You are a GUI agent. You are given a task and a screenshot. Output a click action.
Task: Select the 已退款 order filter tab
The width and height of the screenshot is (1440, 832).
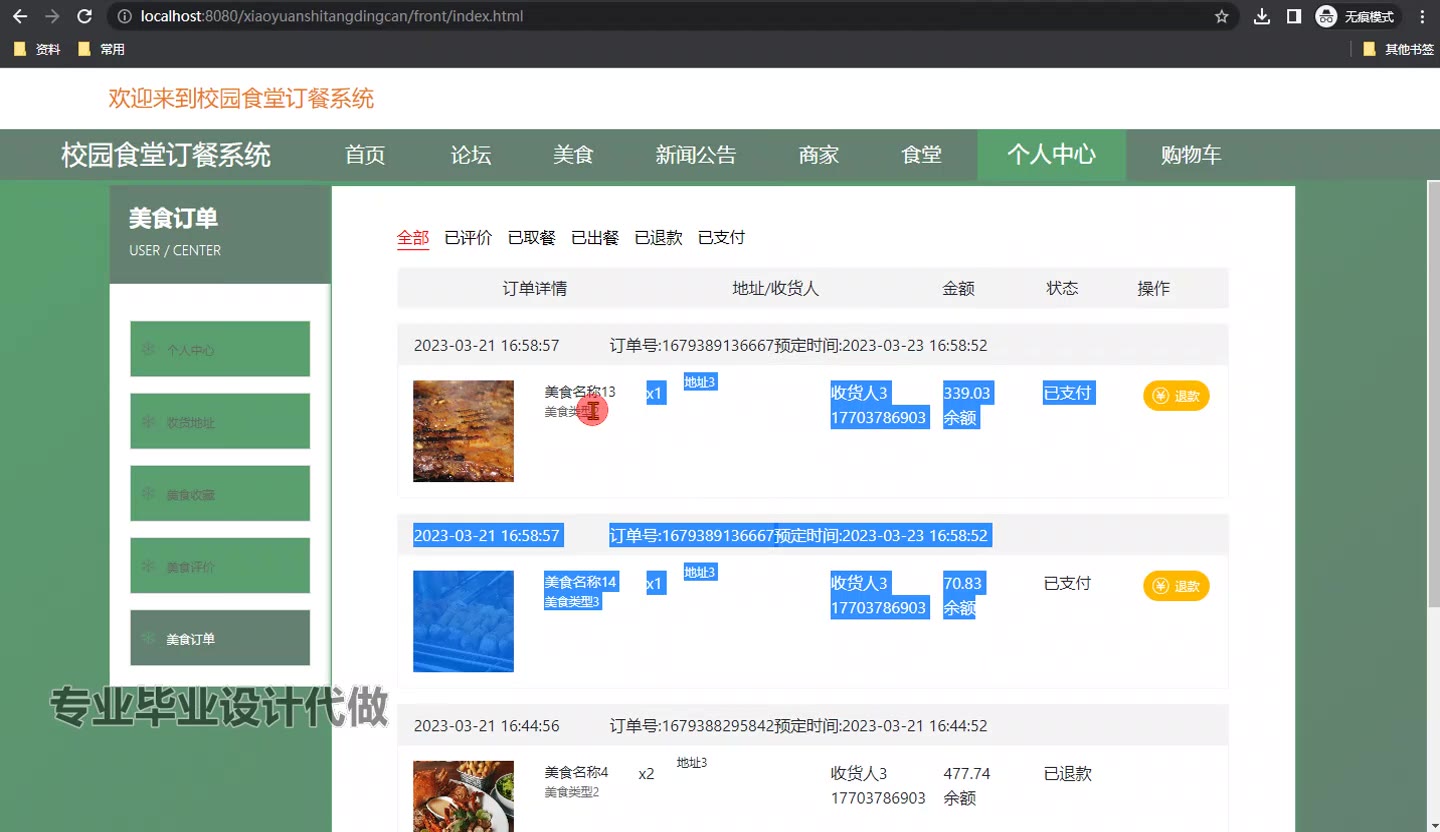coord(658,238)
